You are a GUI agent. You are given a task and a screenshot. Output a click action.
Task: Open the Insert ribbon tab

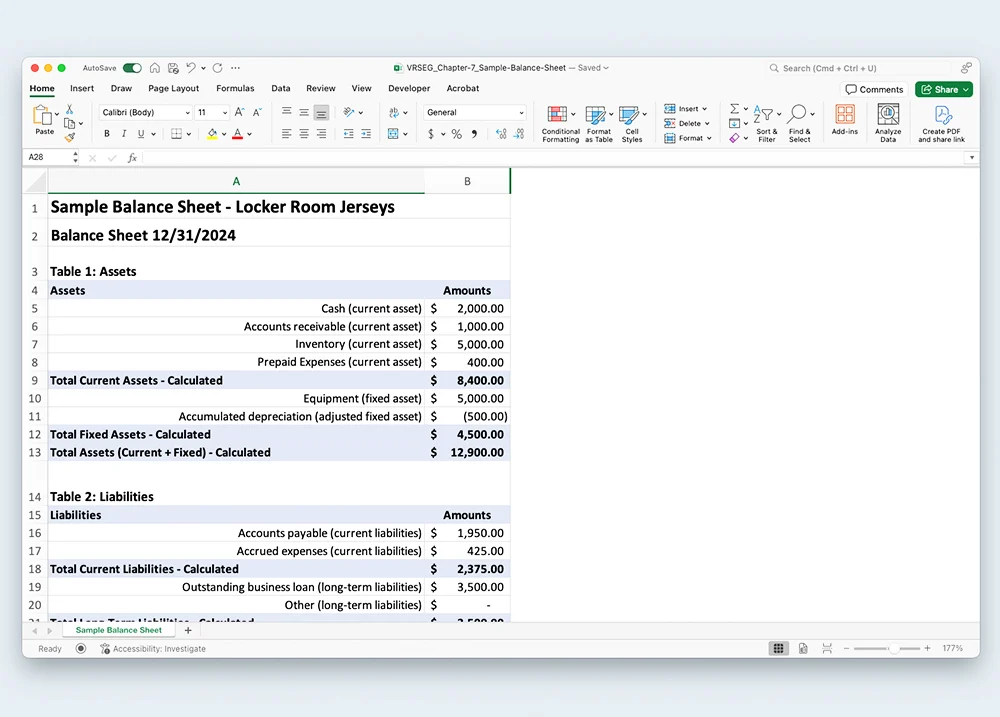(x=82, y=89)
